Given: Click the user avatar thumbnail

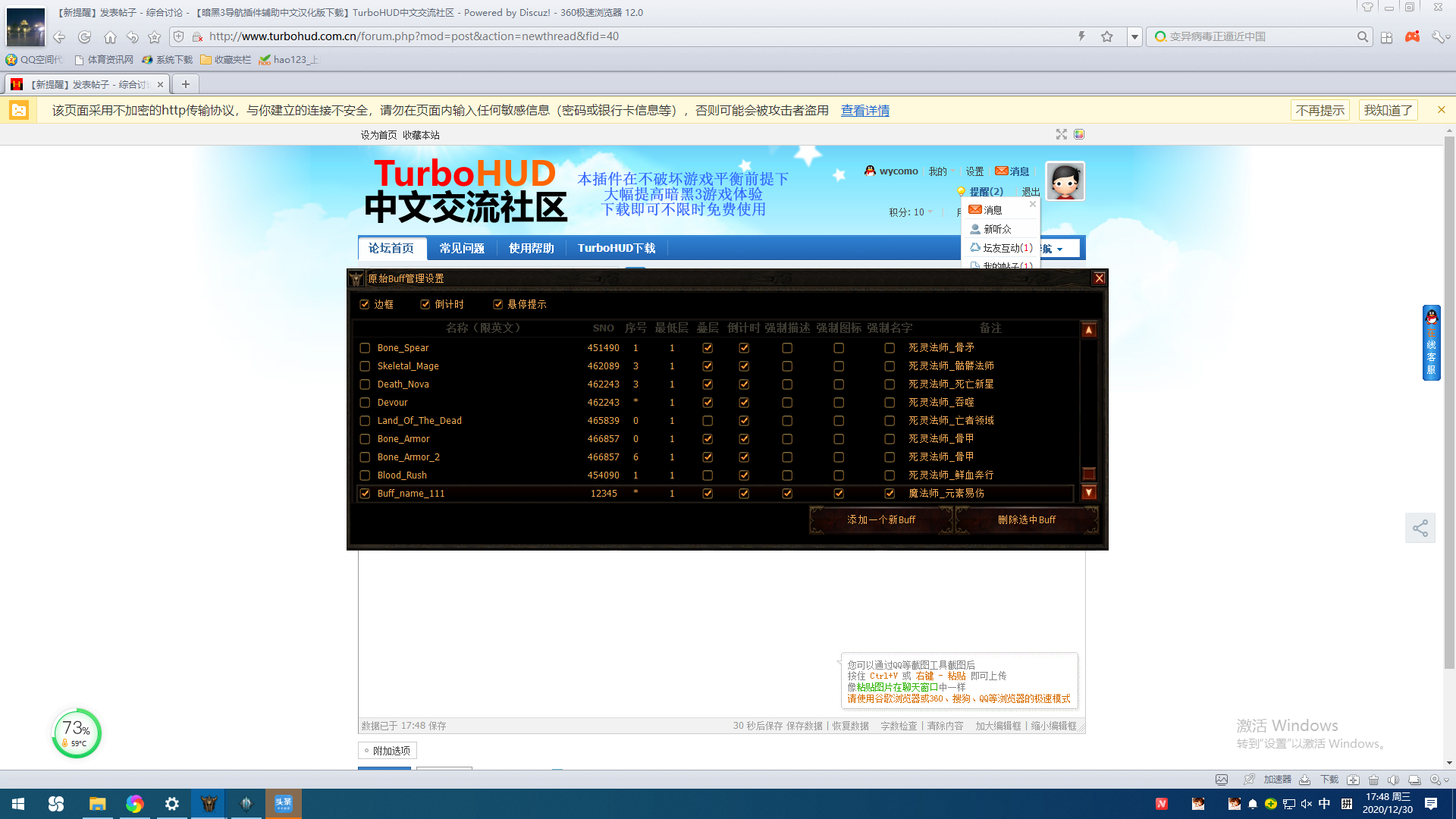Looking at the screenshot, I should tap(1065, 181).
